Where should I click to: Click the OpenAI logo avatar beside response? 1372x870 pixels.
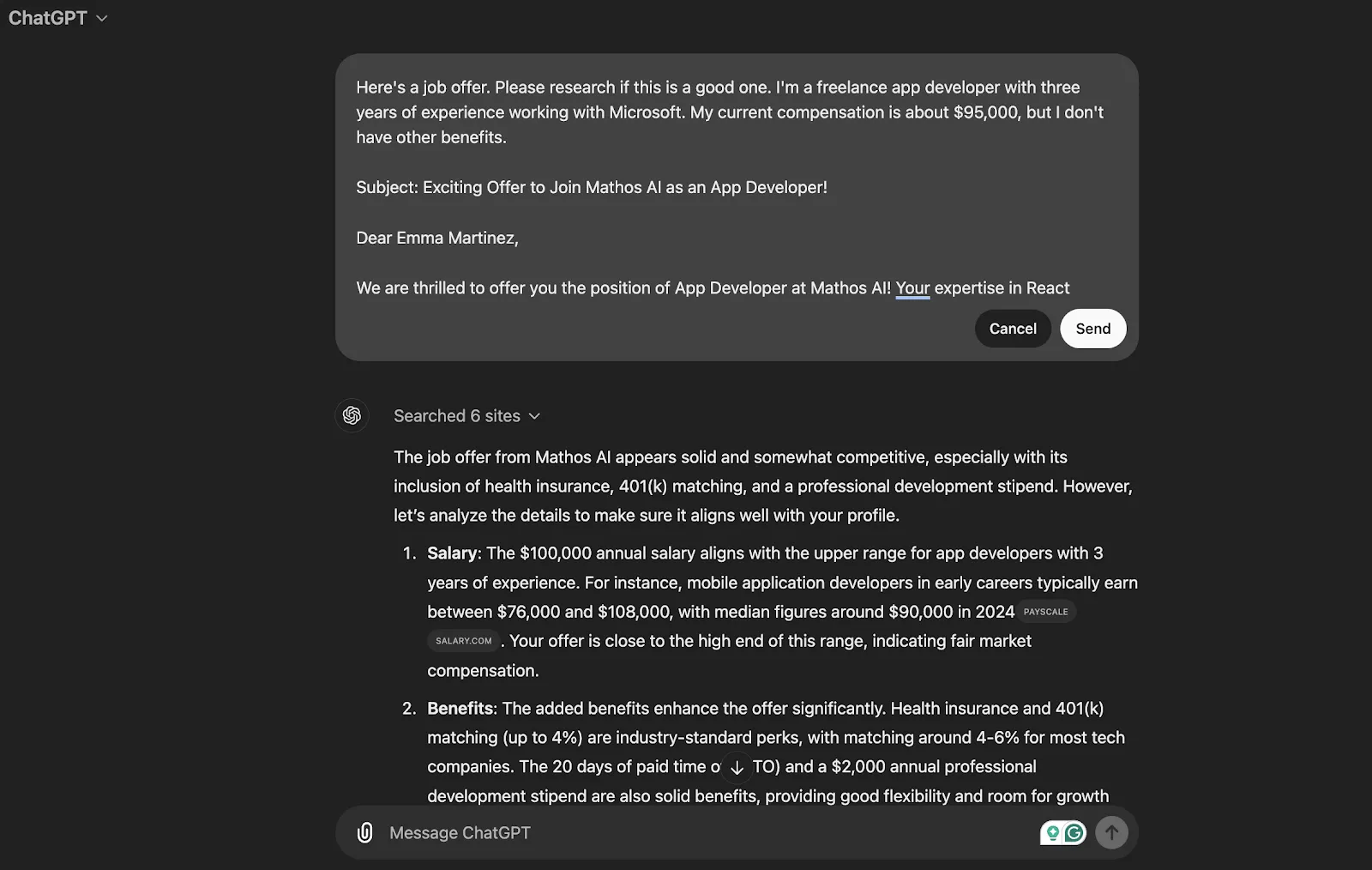[x=352, y=416]
